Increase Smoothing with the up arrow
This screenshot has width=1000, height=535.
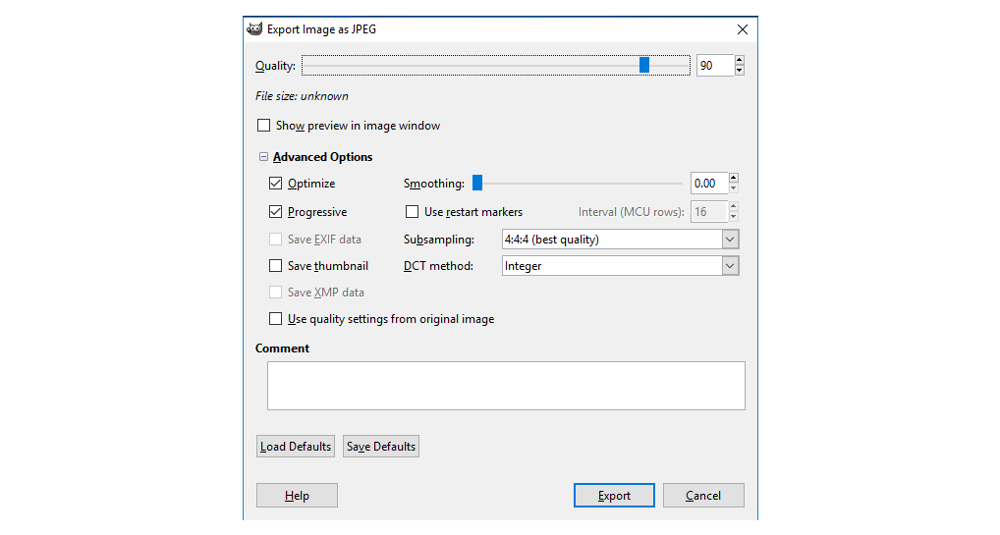733,178
